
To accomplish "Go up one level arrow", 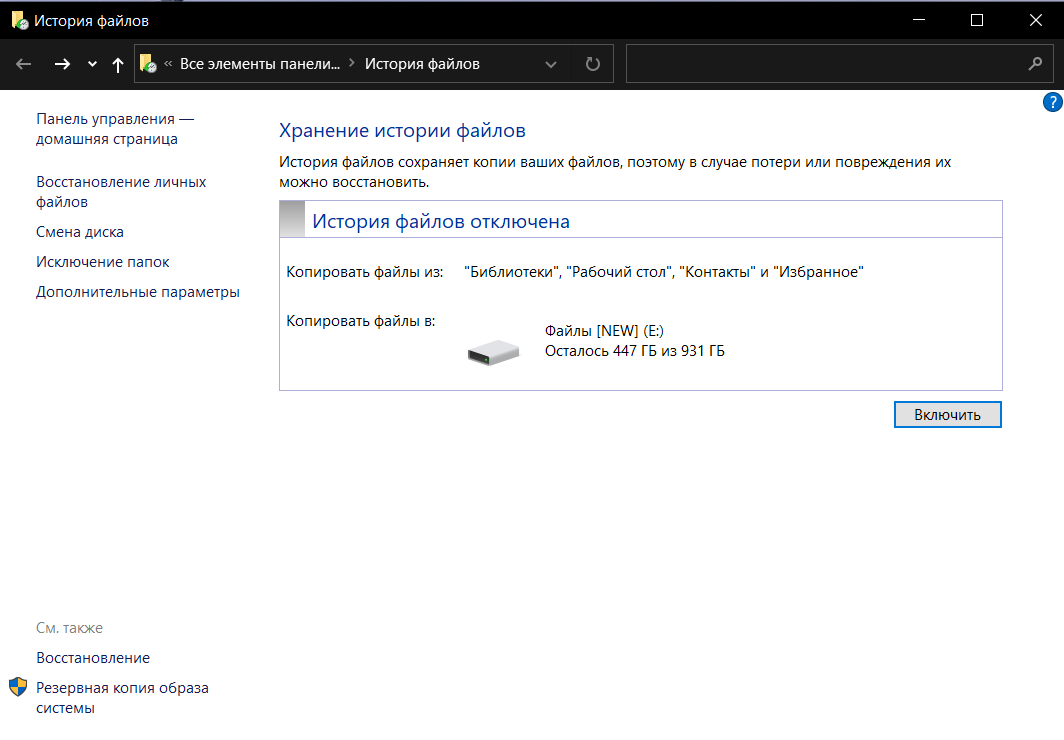I will point(118,64).
